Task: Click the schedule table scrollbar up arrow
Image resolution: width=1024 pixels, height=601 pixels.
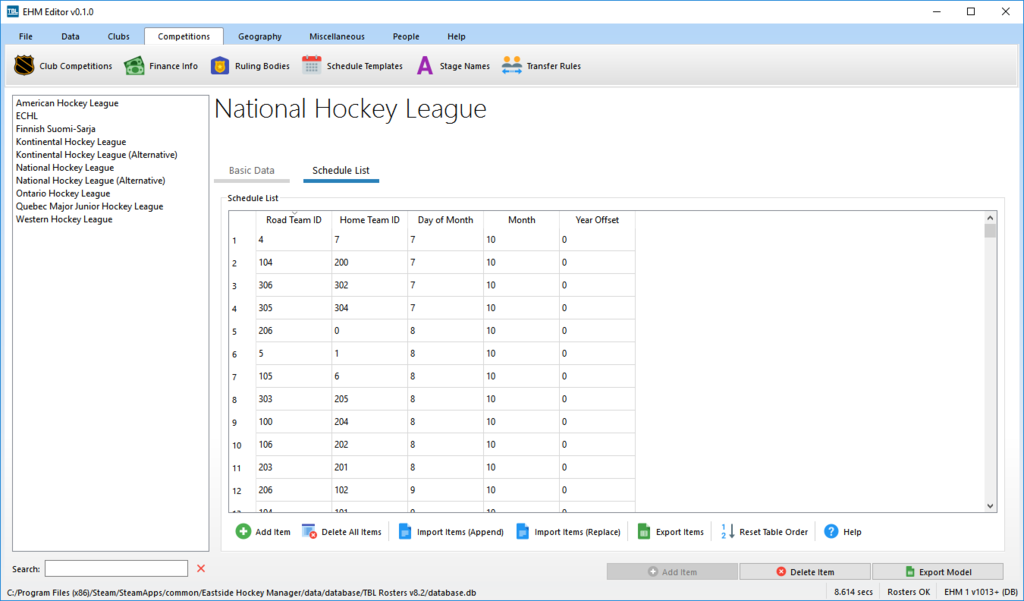Action: pos(990,218)
